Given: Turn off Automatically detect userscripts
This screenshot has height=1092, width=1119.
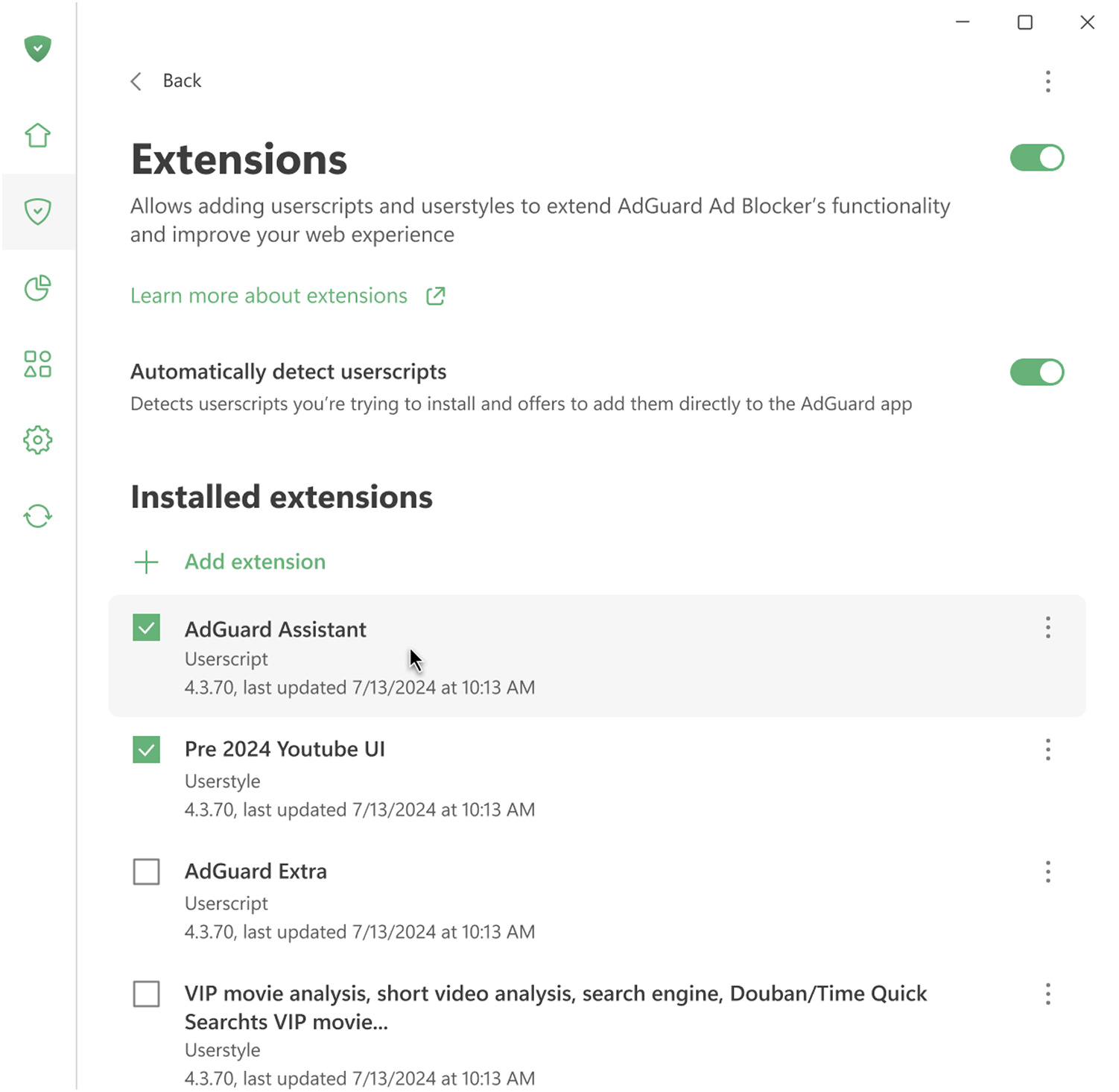Looking at the screenshot, I should point(1036,372).
